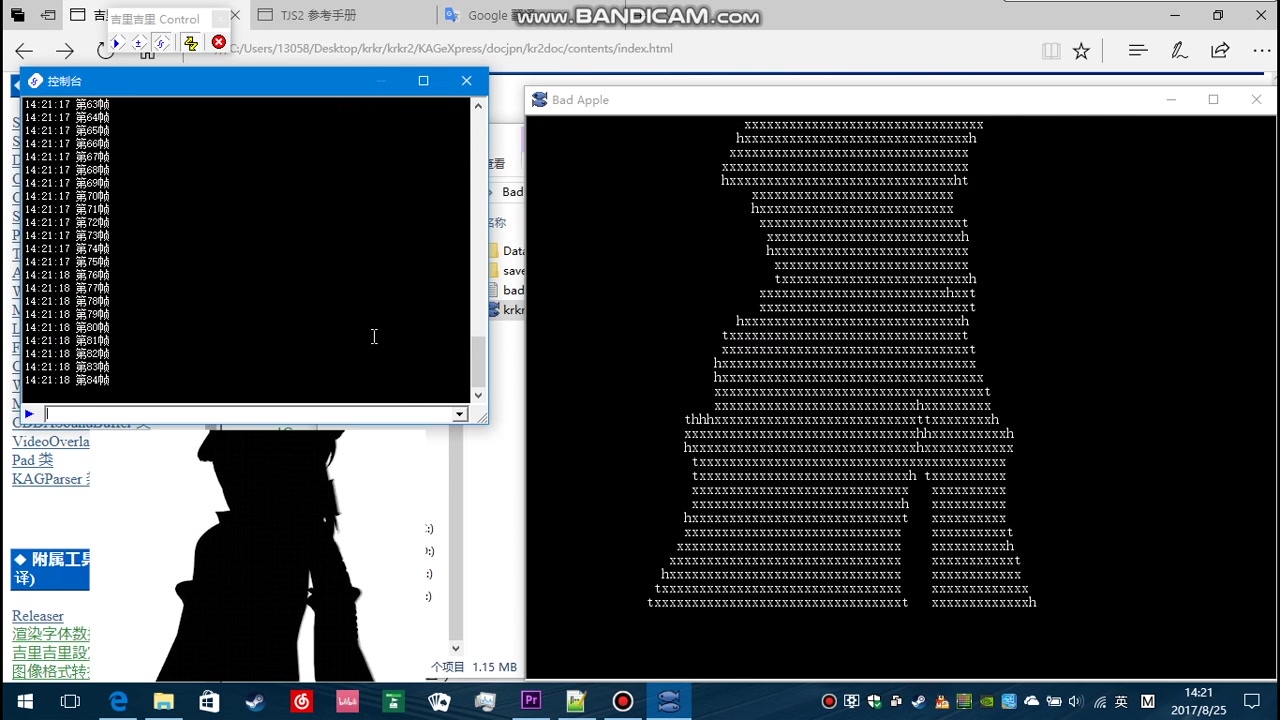Image resolution: width=1280 pixels, height=720 pixels.
Task: Open the Action Center notifications
Action: pyautogui.click(x=1252, y=701)
